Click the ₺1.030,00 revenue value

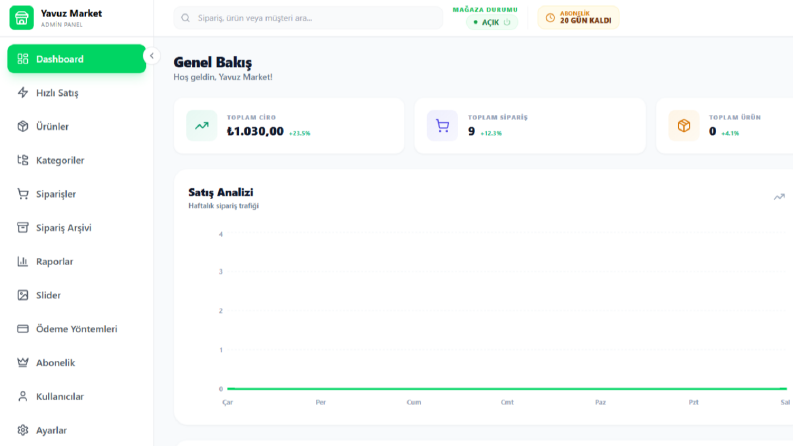pos(255,131)
